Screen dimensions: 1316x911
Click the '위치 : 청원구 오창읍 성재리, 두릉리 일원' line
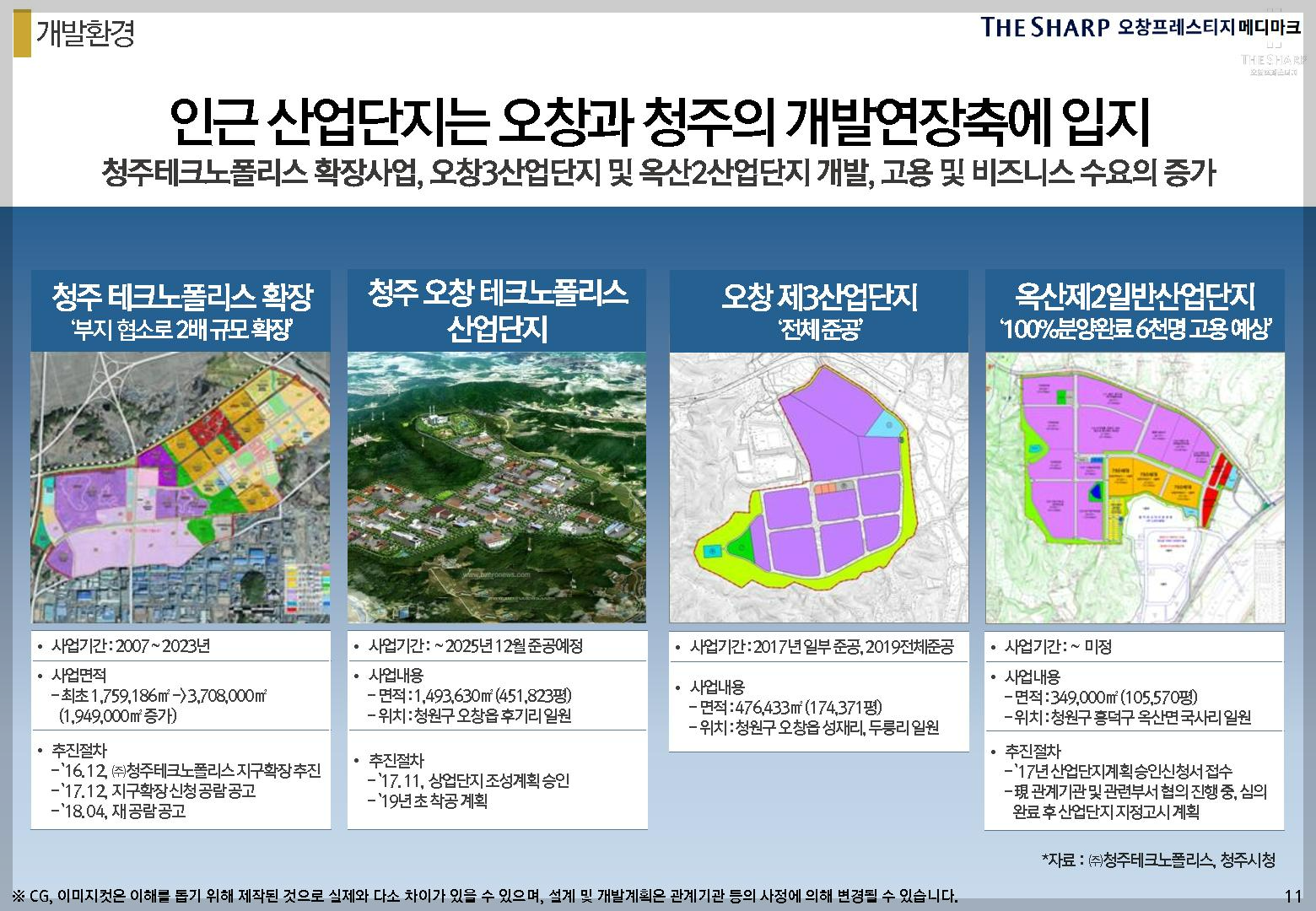813,727
